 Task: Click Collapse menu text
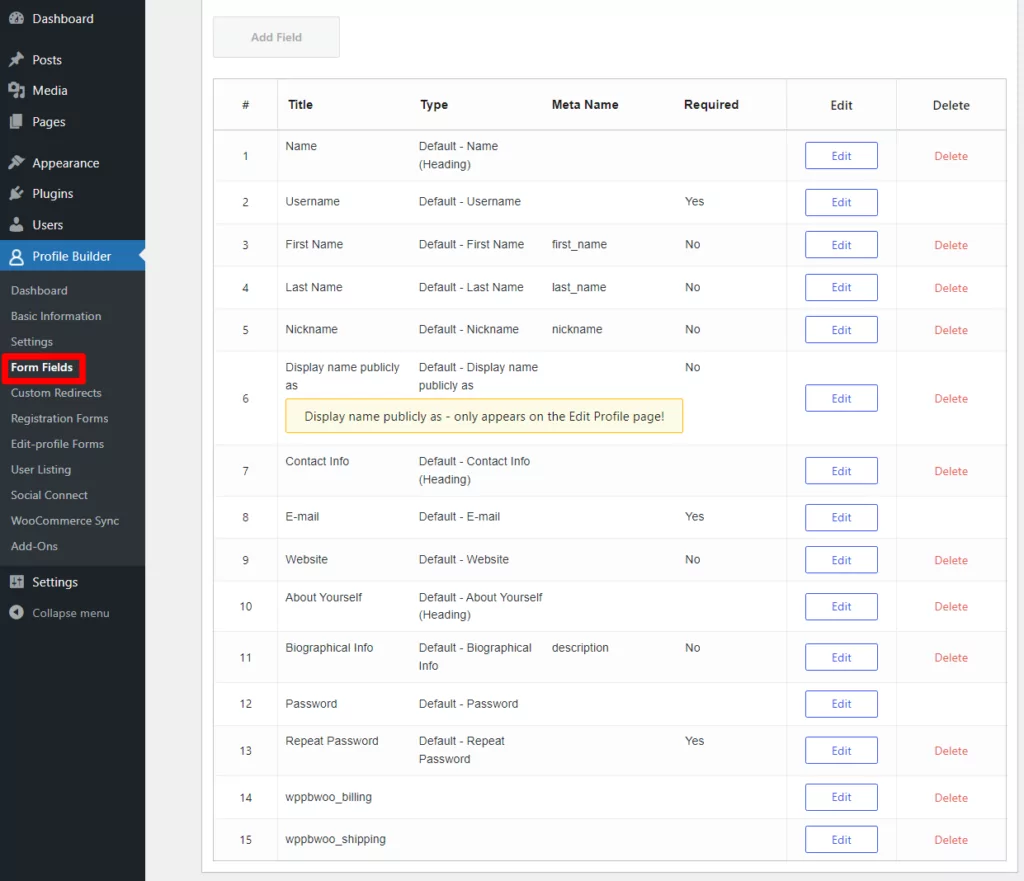71,613
